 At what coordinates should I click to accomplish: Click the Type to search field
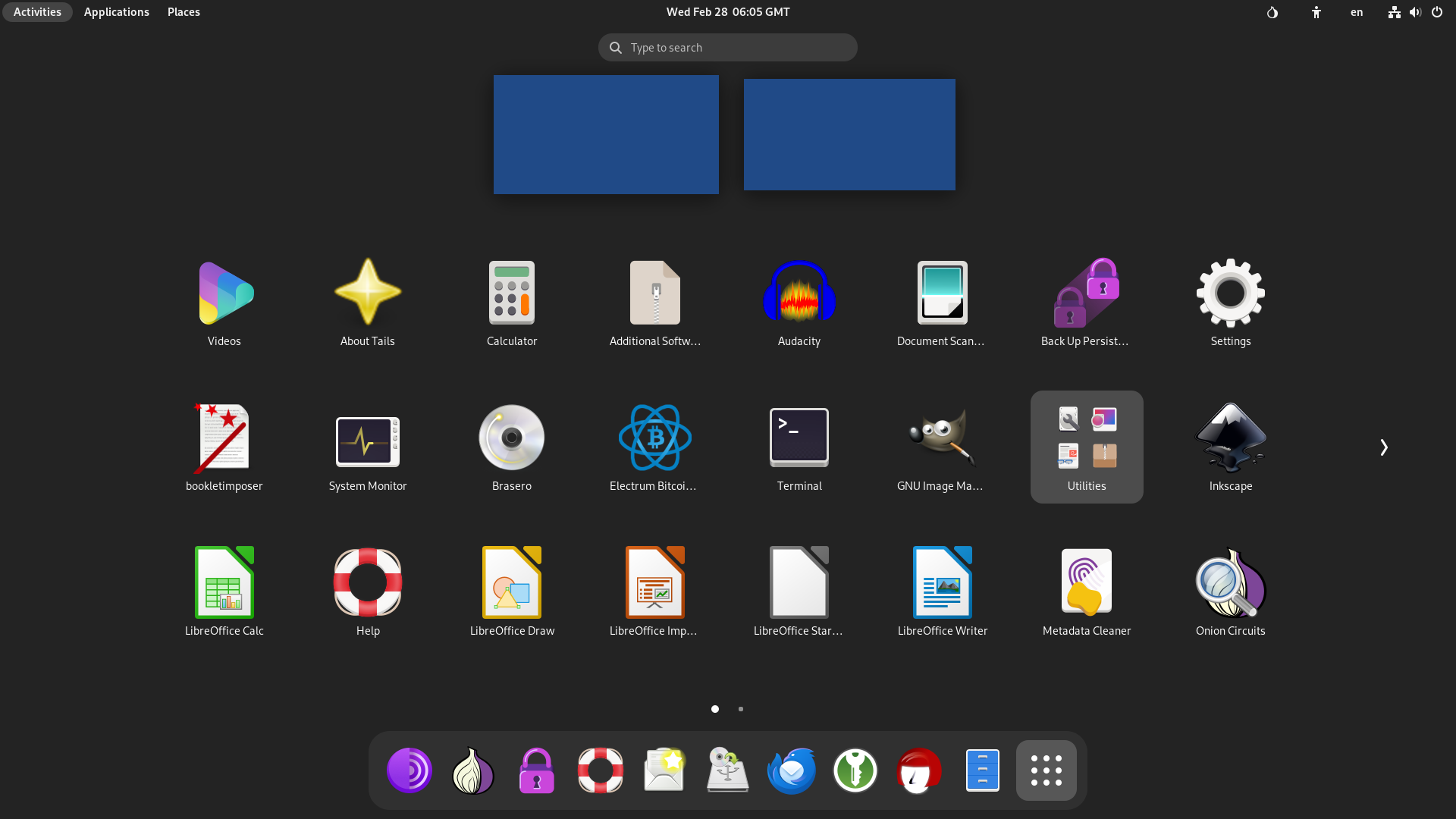click(x=726, y=47)
